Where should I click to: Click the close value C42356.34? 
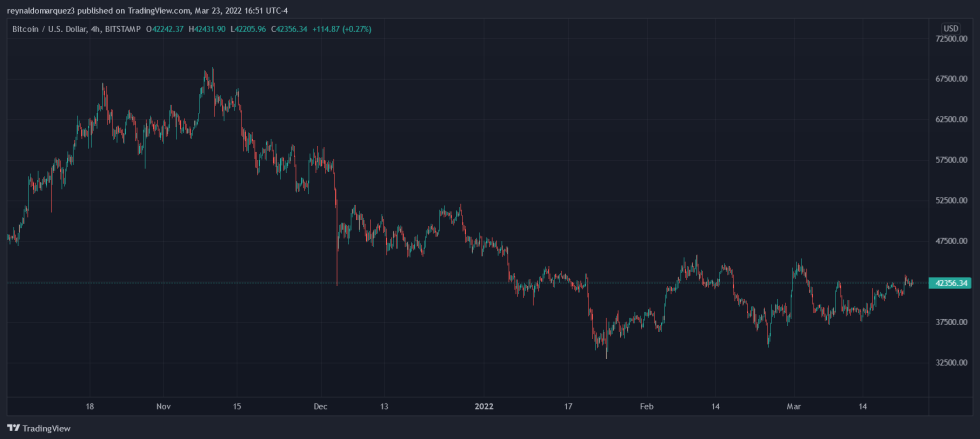pyautogui.click(x=289, y=29)
